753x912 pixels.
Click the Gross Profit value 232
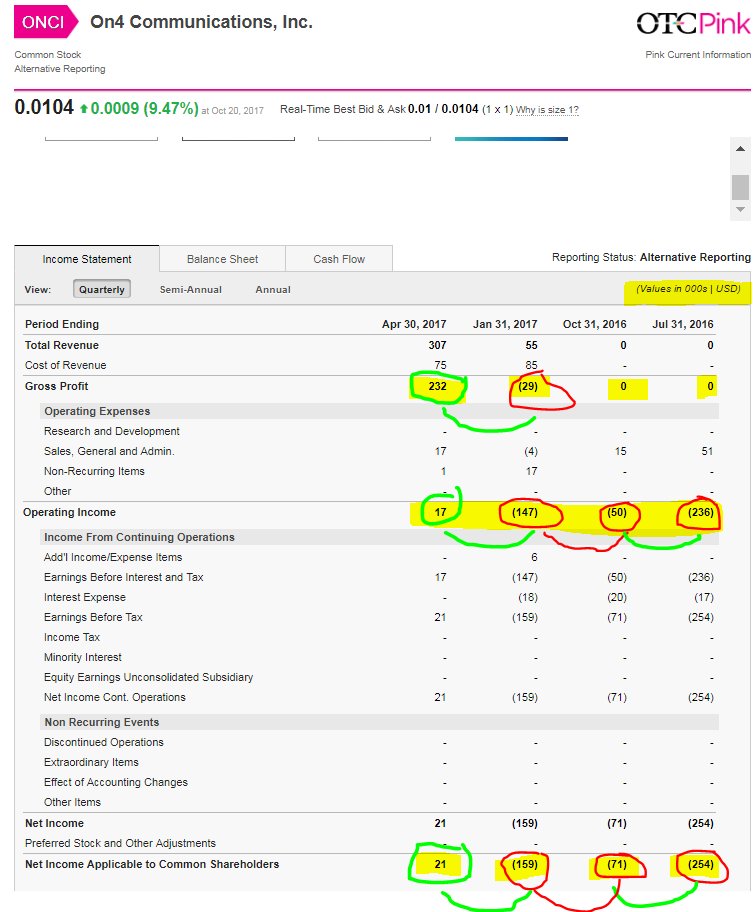pyautogui.click(x=437, y=386)
